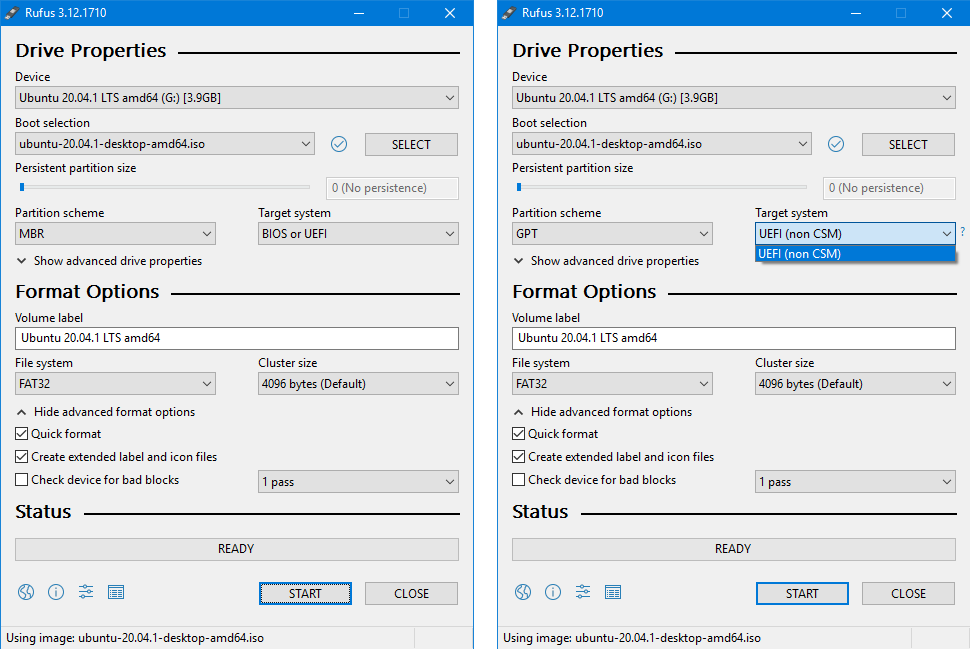Image resolution: width=970 pixels, height=650 pixels.
Task: Toggle Create extended label checkbox in right window
Action: click(x=518, y=456)
